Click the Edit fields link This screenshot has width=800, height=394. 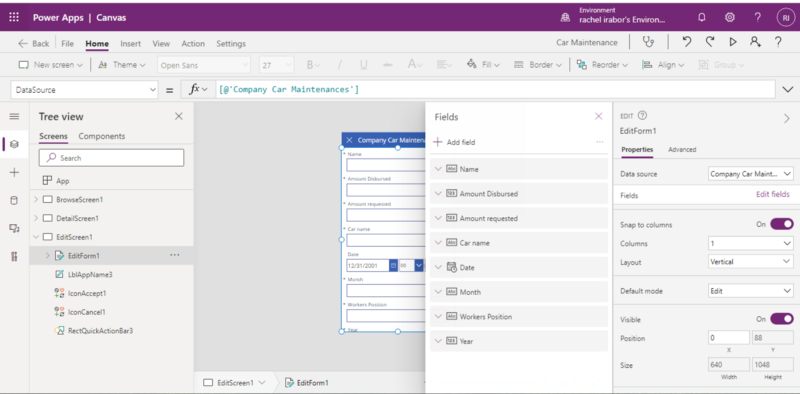tap(772, 194)
